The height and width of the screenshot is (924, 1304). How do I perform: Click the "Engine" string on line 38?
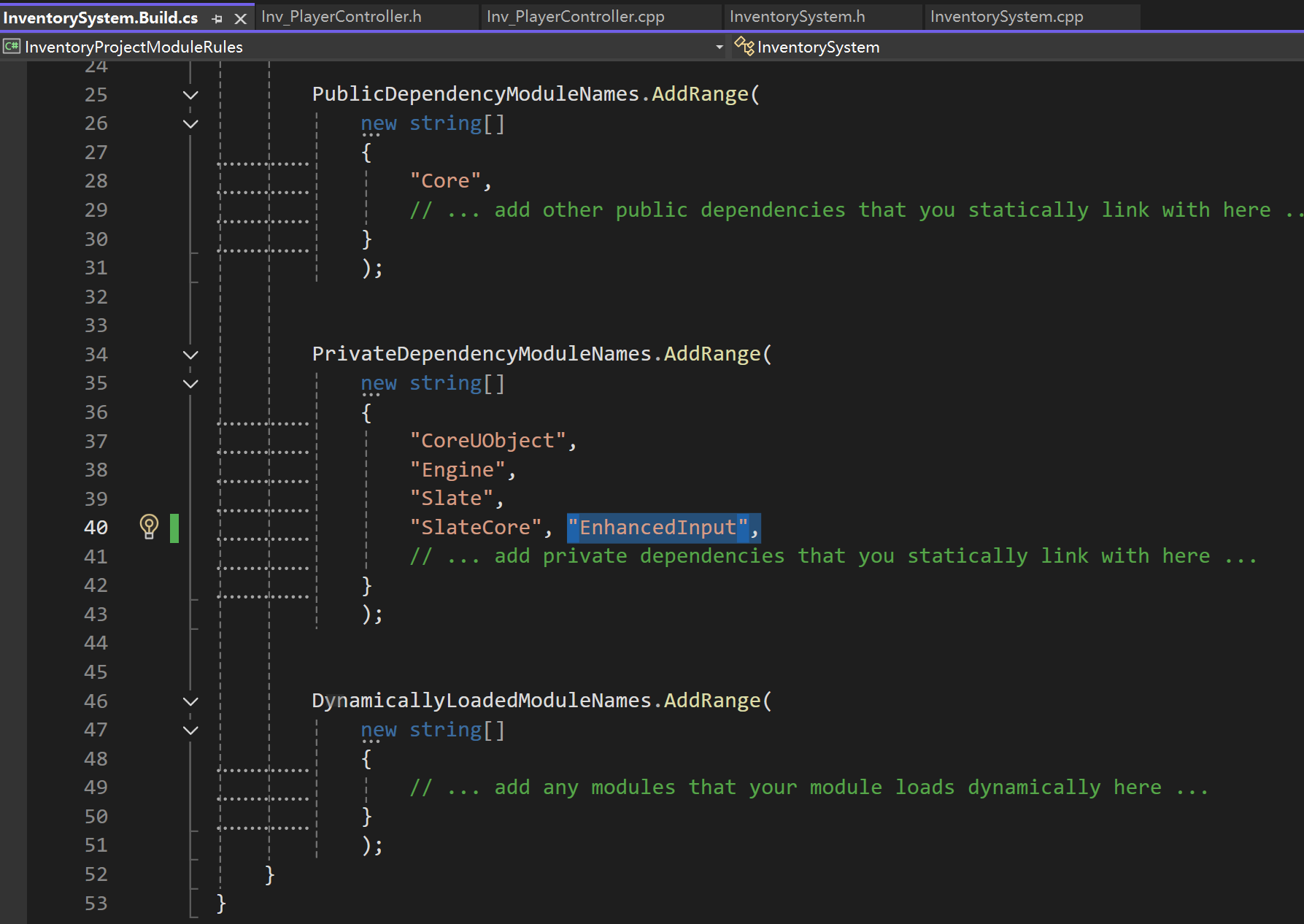tap(458, 470)
